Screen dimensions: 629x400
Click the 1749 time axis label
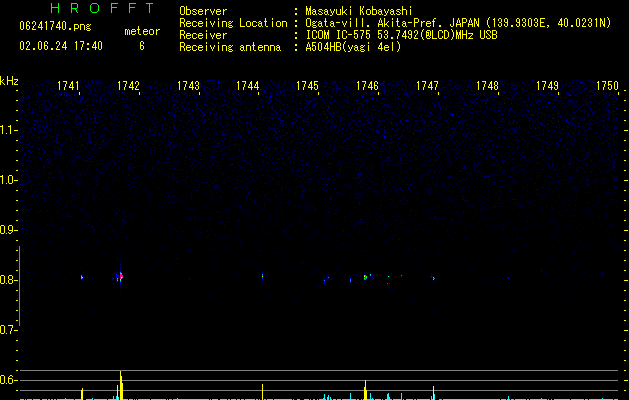click(547, 86)
